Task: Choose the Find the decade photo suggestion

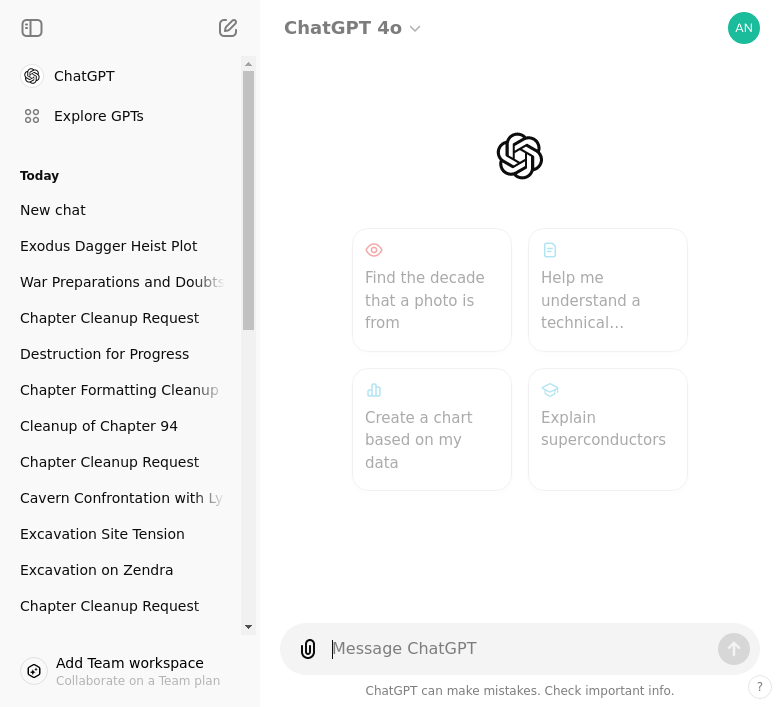Action: click(432, 290)
